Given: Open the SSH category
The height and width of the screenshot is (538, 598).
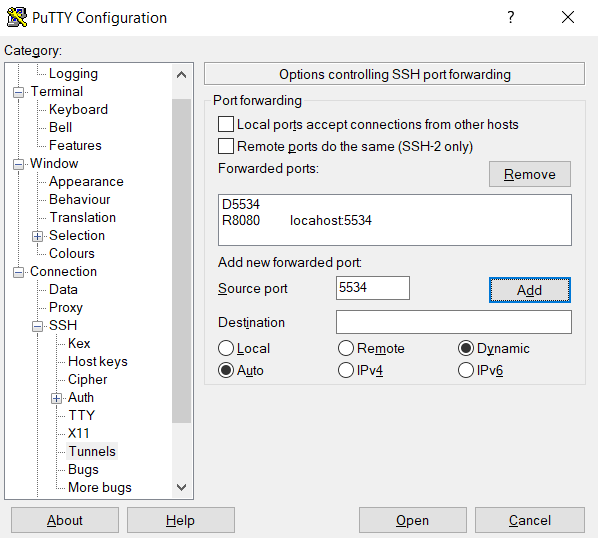Looking at the screenshot, I should click(x=63, y=325).
